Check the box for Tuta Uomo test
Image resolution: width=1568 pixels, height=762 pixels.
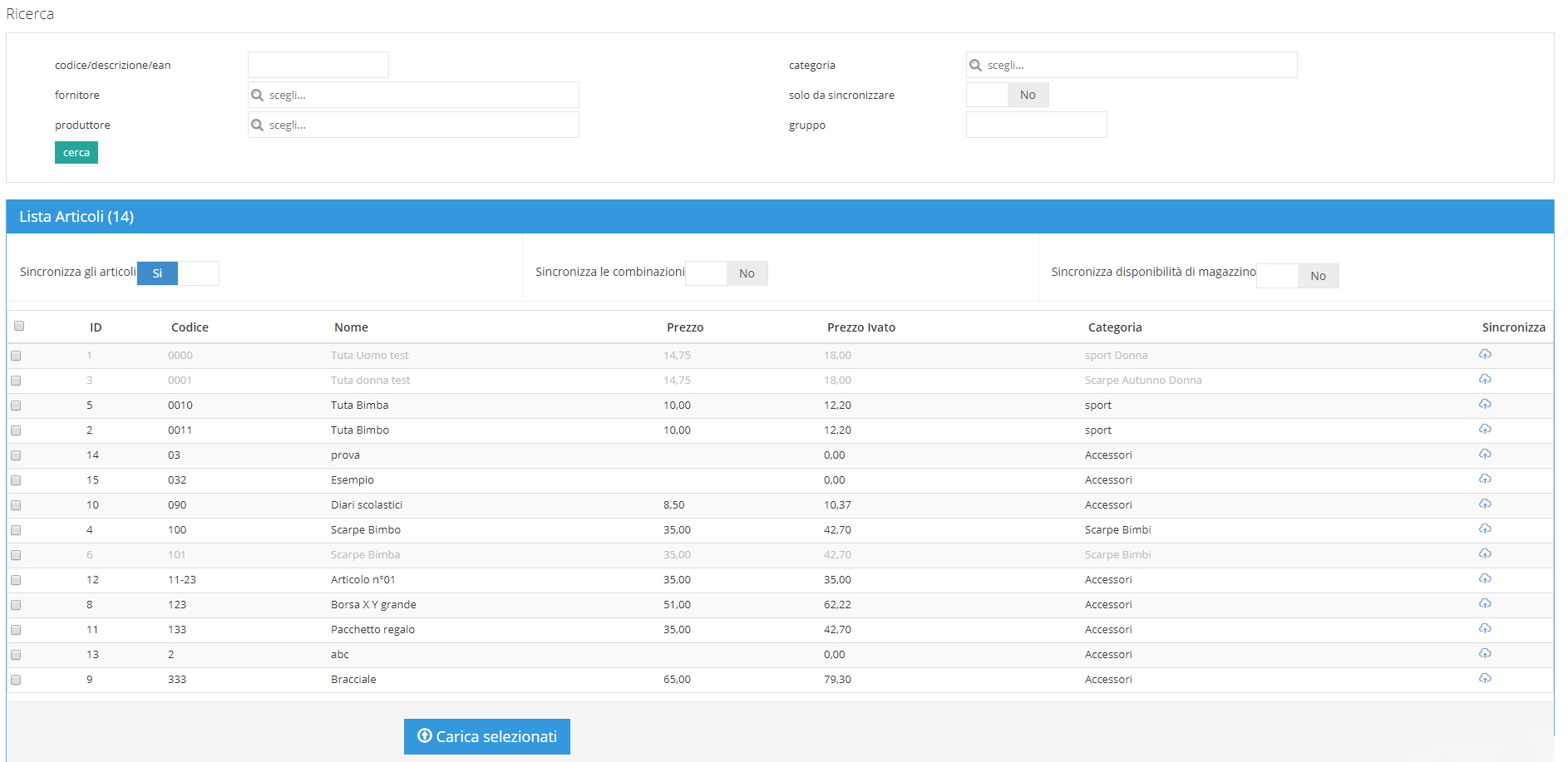16,356
